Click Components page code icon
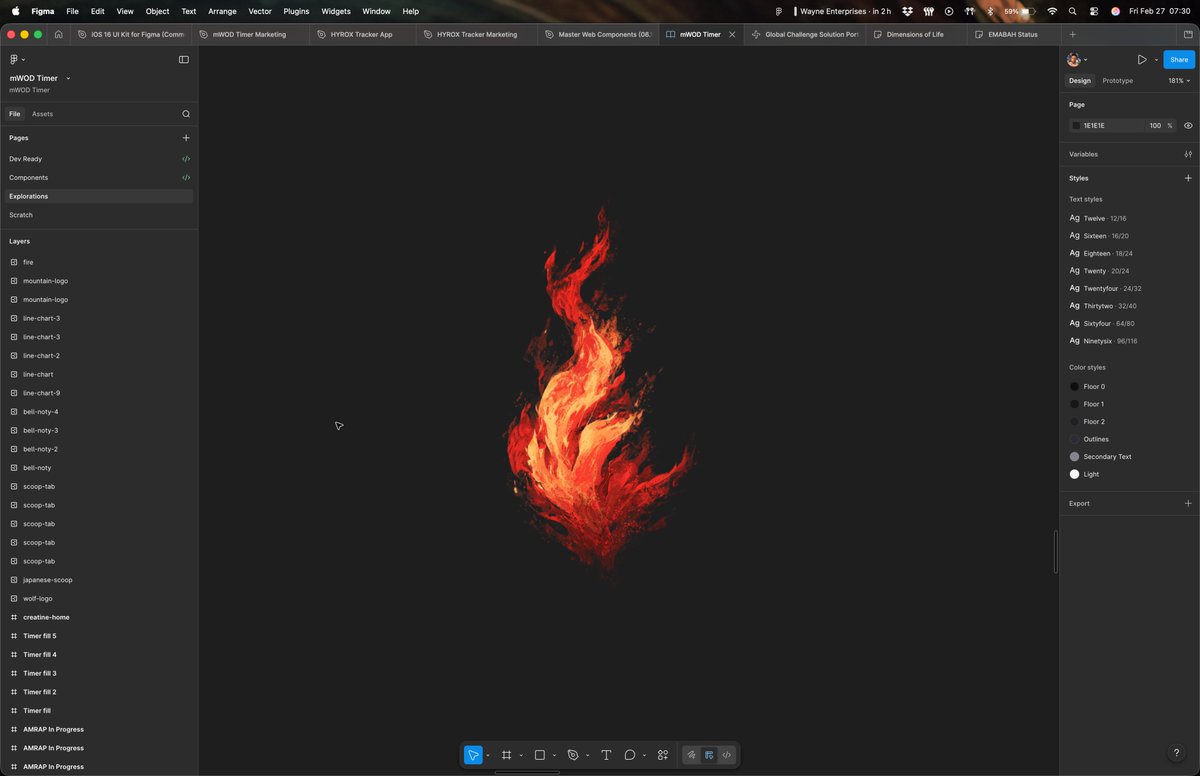This screenshot has height=776, width=1200. coord(186,178)
